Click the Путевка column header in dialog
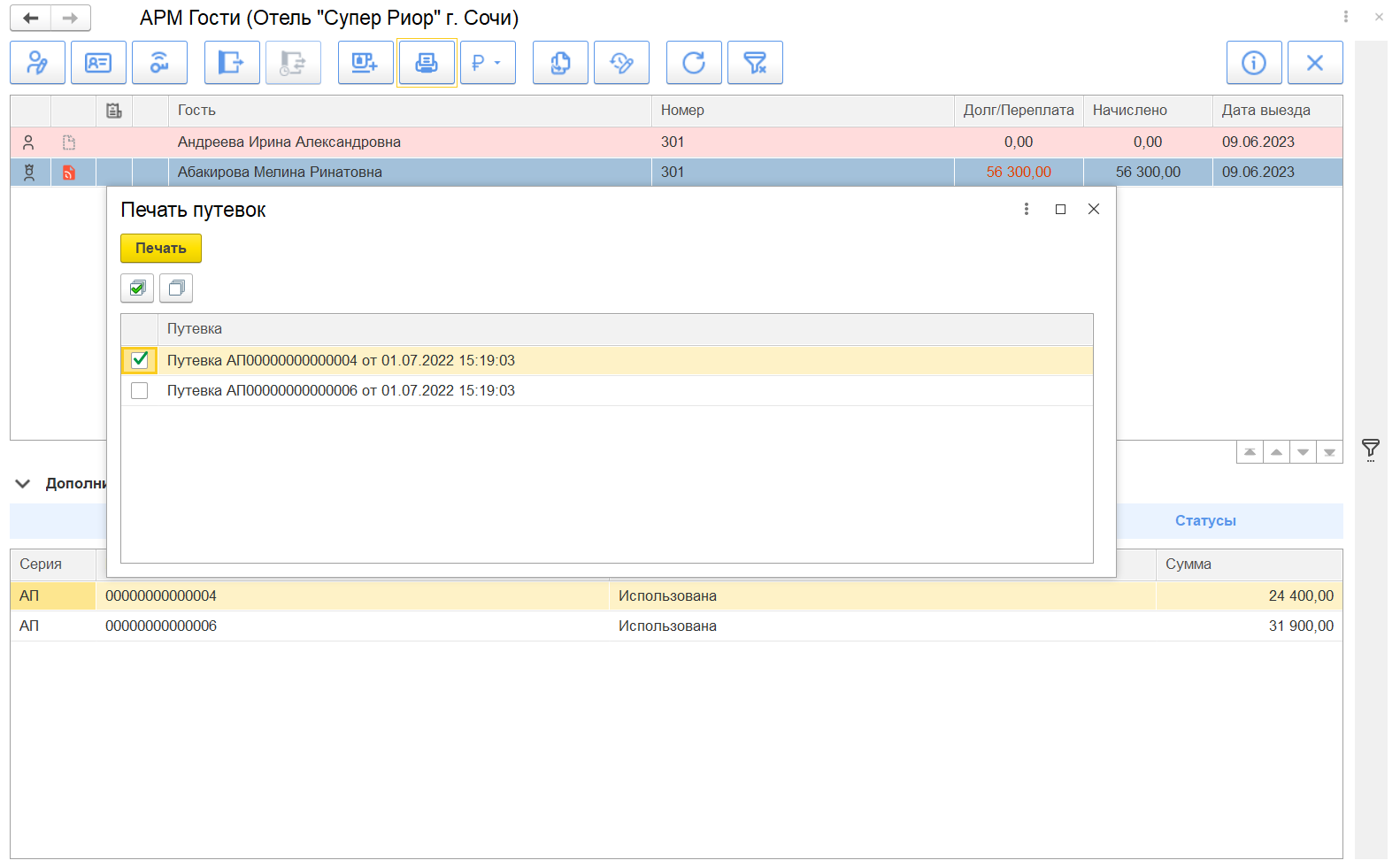 coord(625,329)
